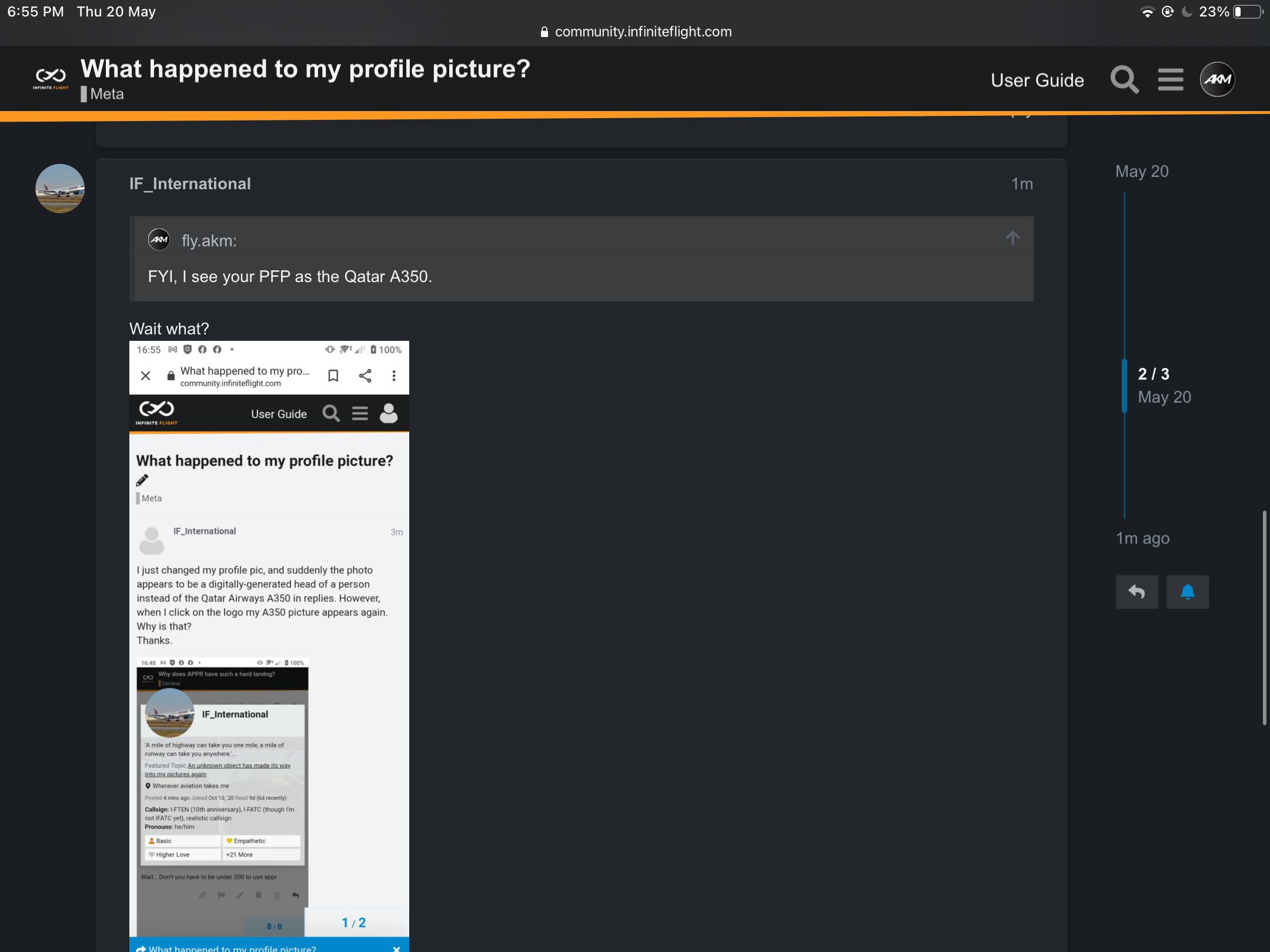Jump to last post '1m ago'
The image size is (1270, 952).
[1142, 538]
